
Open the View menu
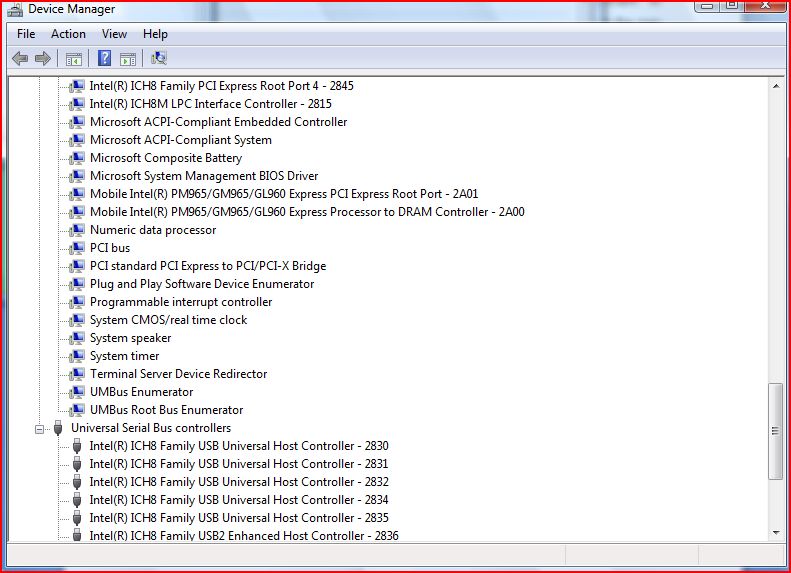pyautogui.click(x=114, y=34)
